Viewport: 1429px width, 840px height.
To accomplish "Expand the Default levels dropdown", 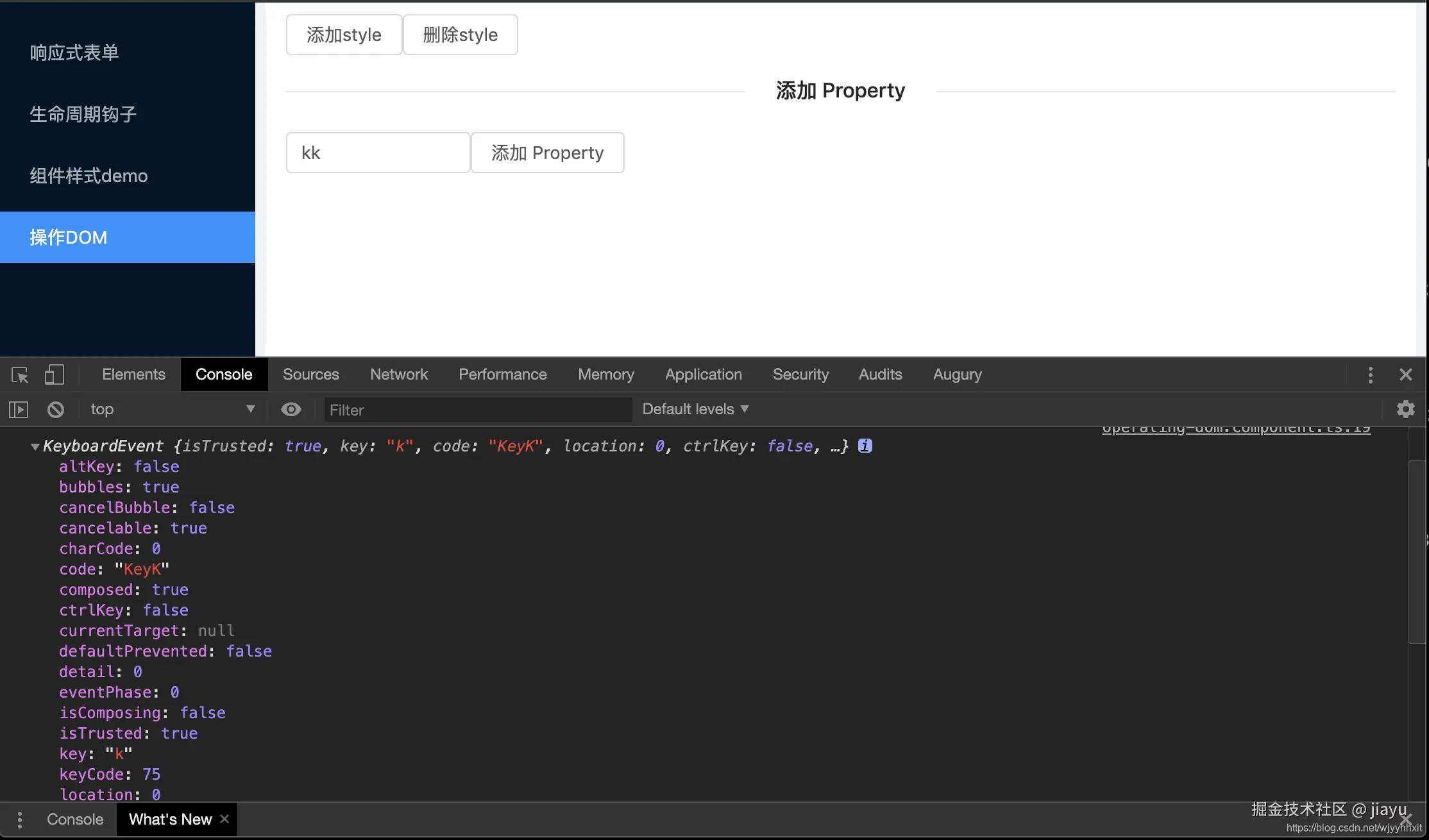I will coord(695,409).
